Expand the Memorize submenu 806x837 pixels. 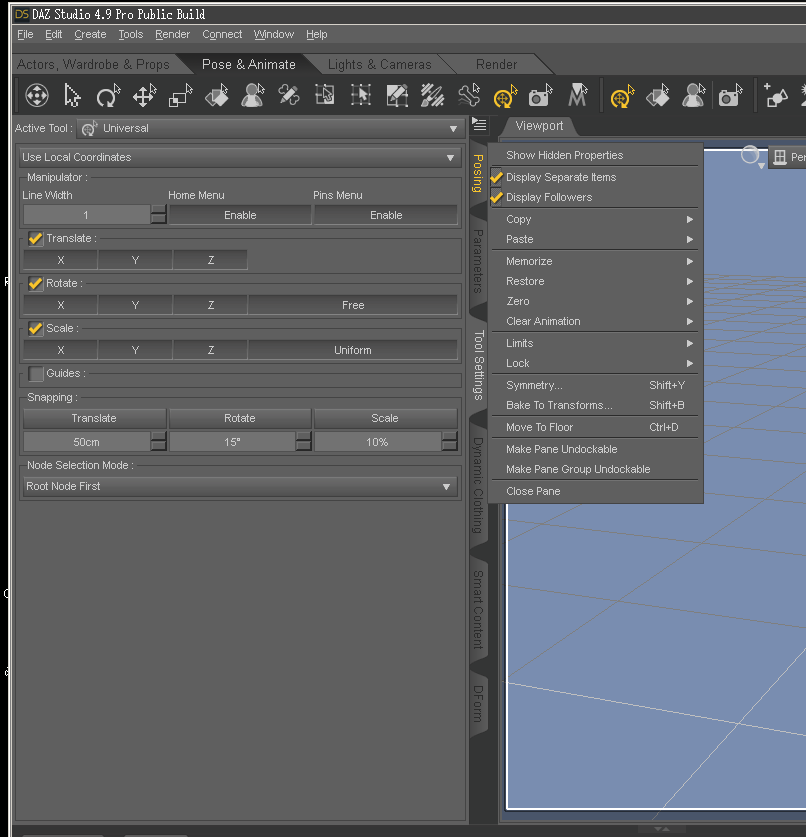594,262
